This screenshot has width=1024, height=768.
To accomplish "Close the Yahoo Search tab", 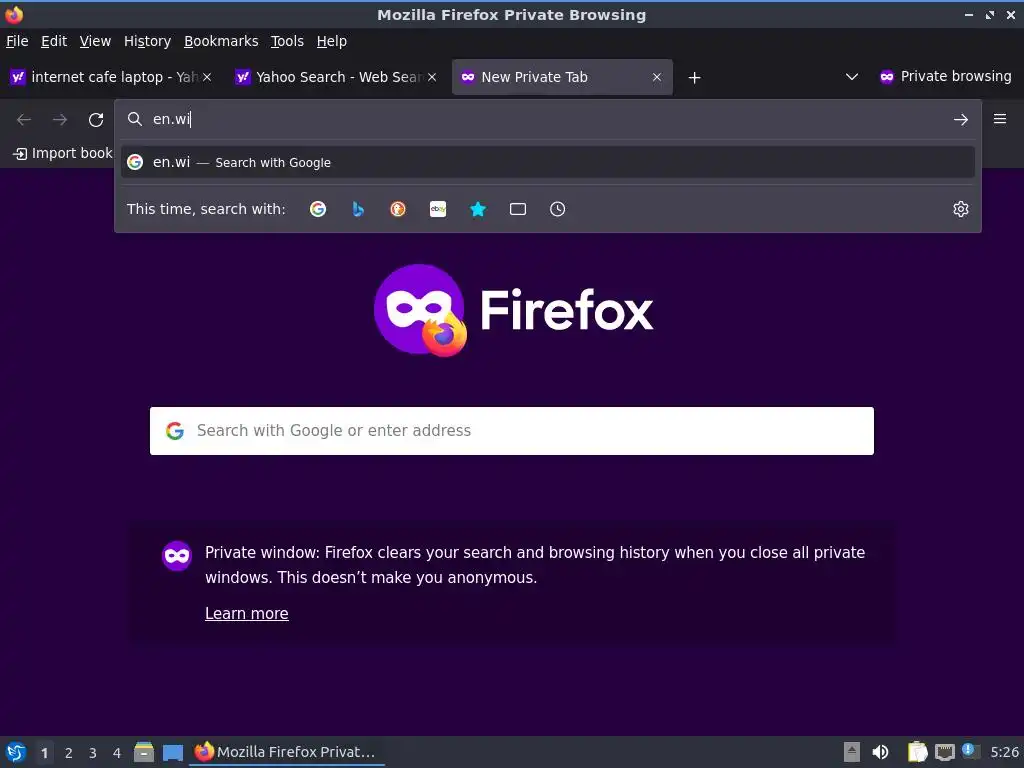I will (432, 77).
